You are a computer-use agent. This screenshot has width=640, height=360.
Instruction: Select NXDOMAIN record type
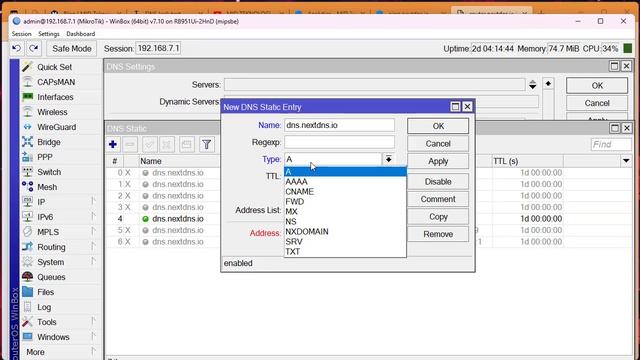point(345,231)
